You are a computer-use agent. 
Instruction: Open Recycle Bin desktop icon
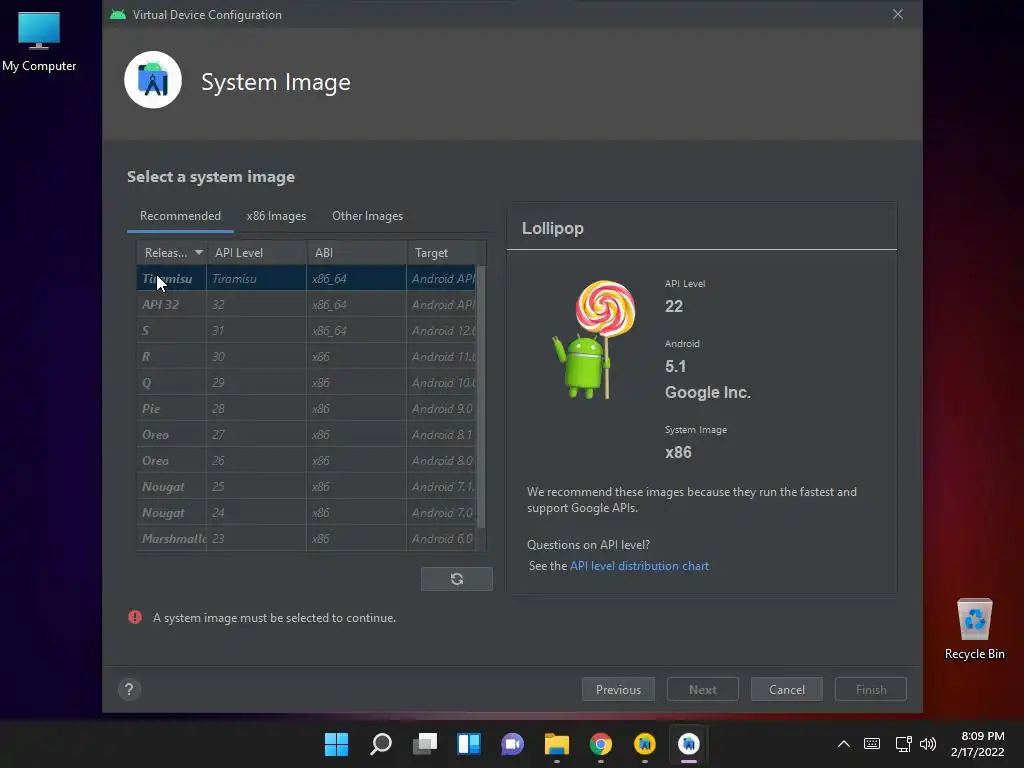pos(974,628)
